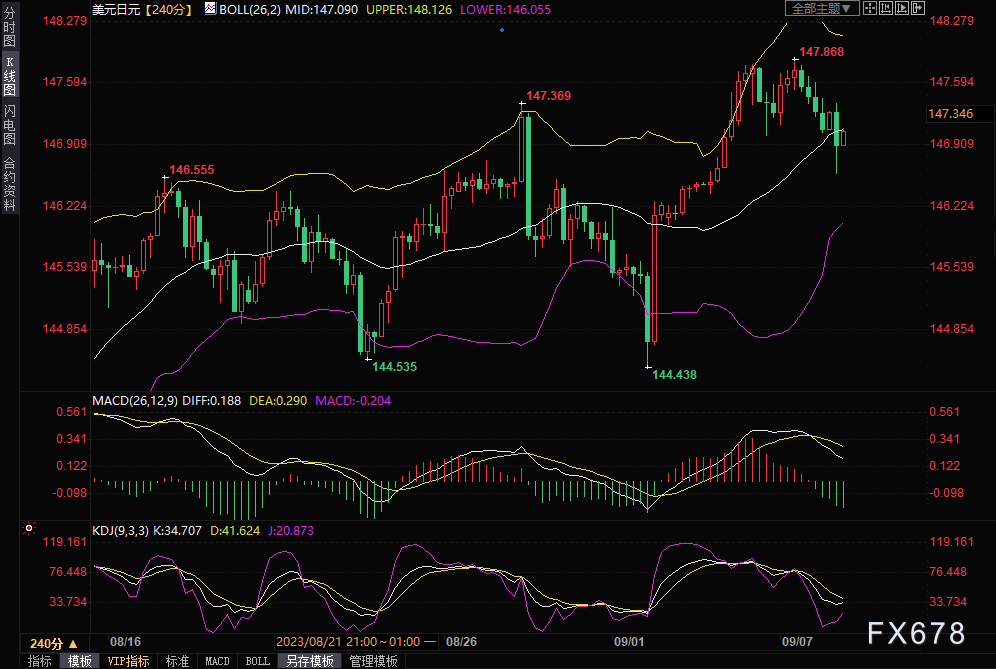The height and width of the screenshot is (669, 996).
Task: Switch to 分时图 side tab
Action: [x=10, y=27]
